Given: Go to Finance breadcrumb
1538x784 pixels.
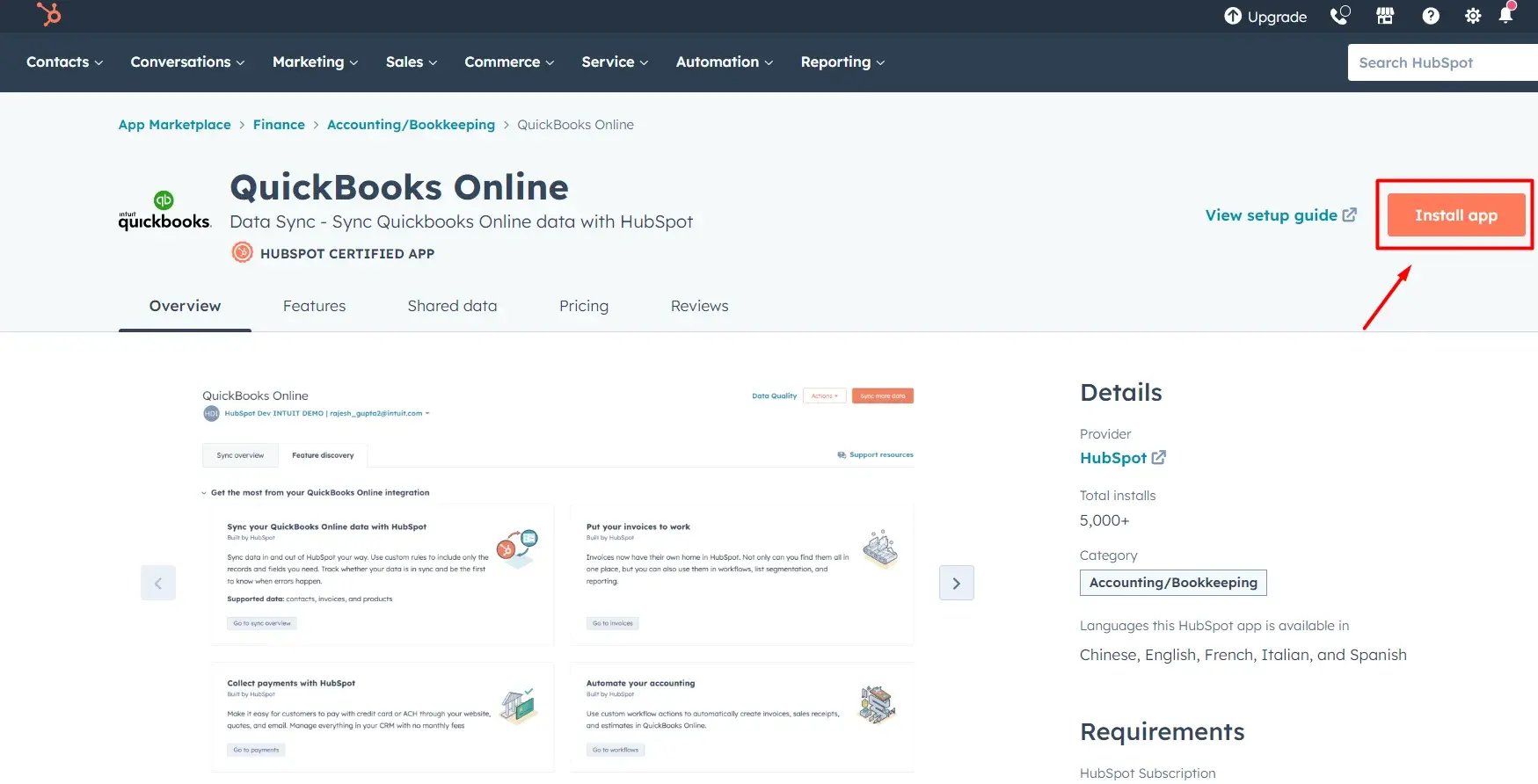Looking at the screenshot, I should [279, 125].
